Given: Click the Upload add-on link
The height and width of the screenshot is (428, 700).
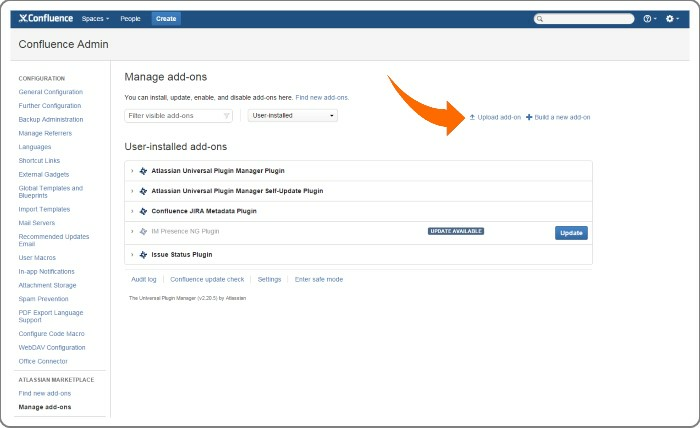Looking at the screenshot, I should click(x=499, y=117).
